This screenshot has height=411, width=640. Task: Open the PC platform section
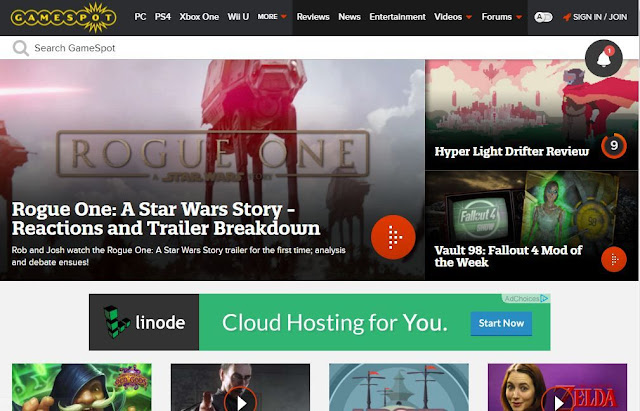point(140,17)
